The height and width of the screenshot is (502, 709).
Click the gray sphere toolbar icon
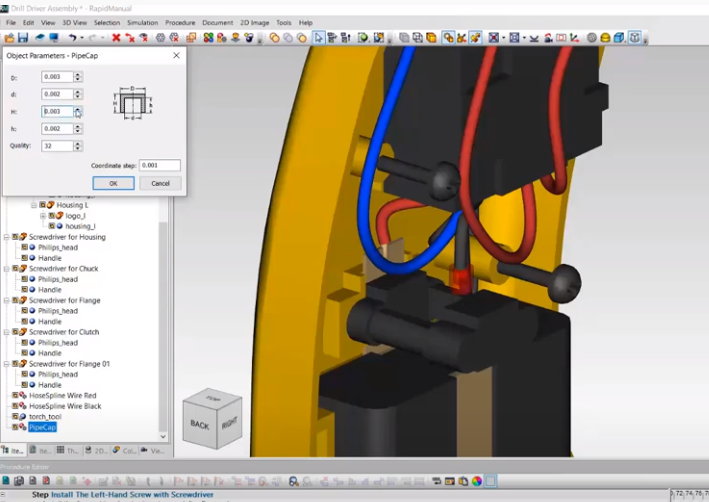(591, 38)
